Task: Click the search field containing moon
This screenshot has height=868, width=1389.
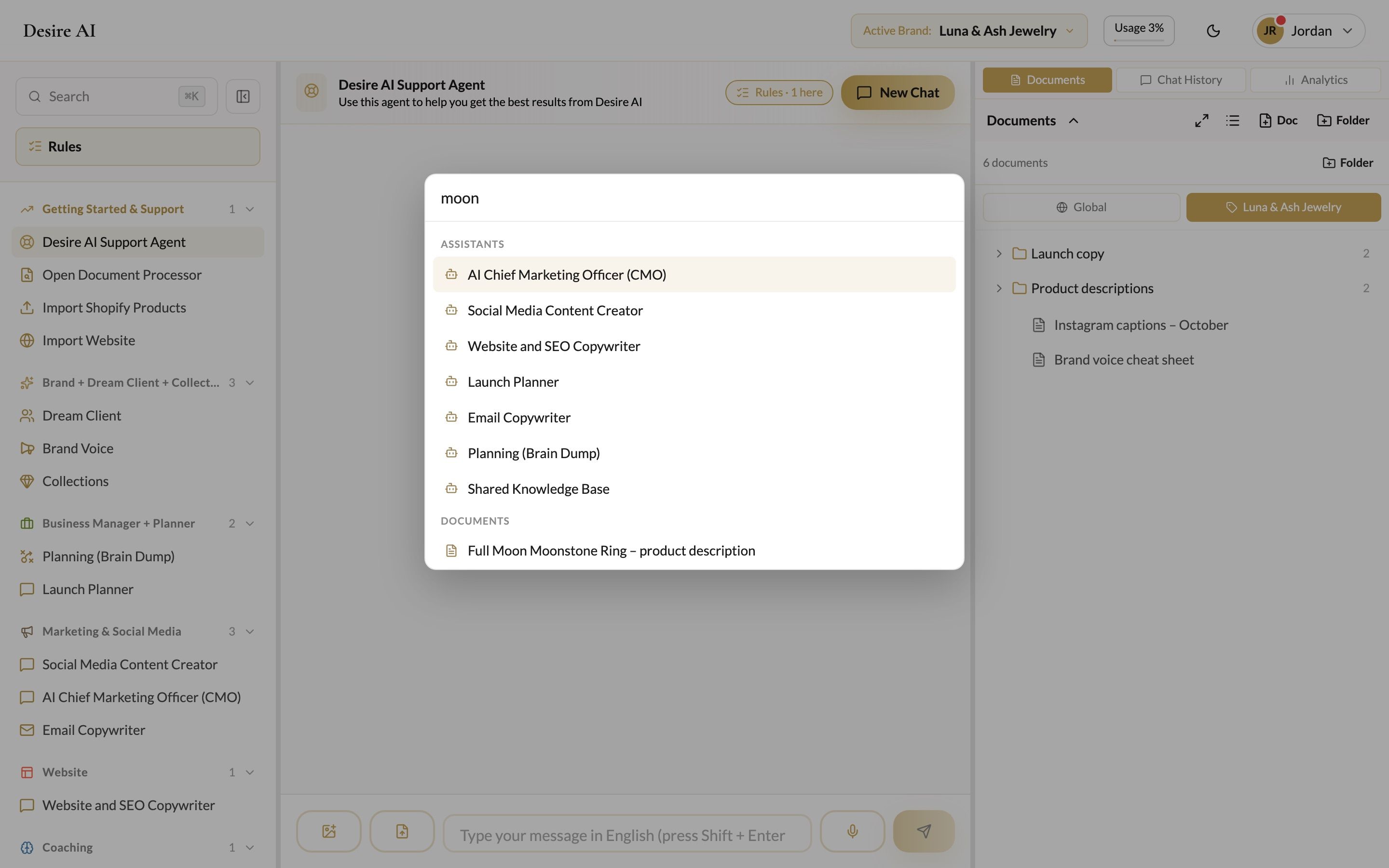Action: [x=694, y=198]
